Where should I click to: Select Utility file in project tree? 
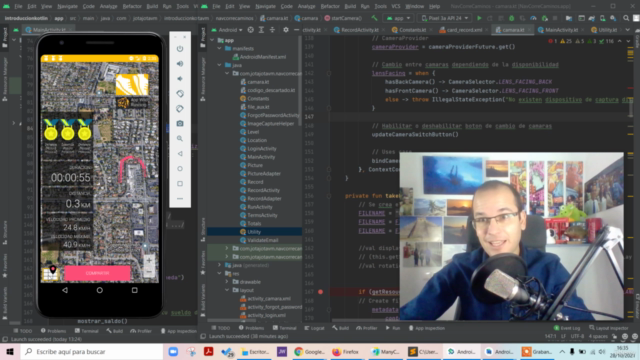click(253, 232)
